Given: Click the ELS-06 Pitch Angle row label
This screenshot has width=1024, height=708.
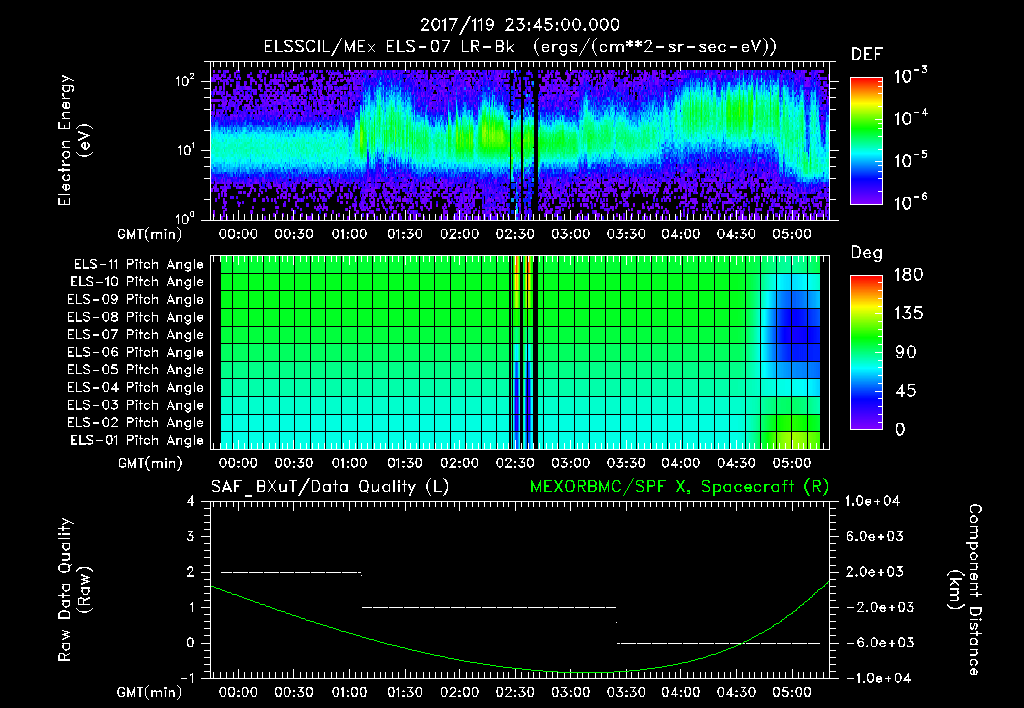Looking at the screenshot, I should click(137, 353).
